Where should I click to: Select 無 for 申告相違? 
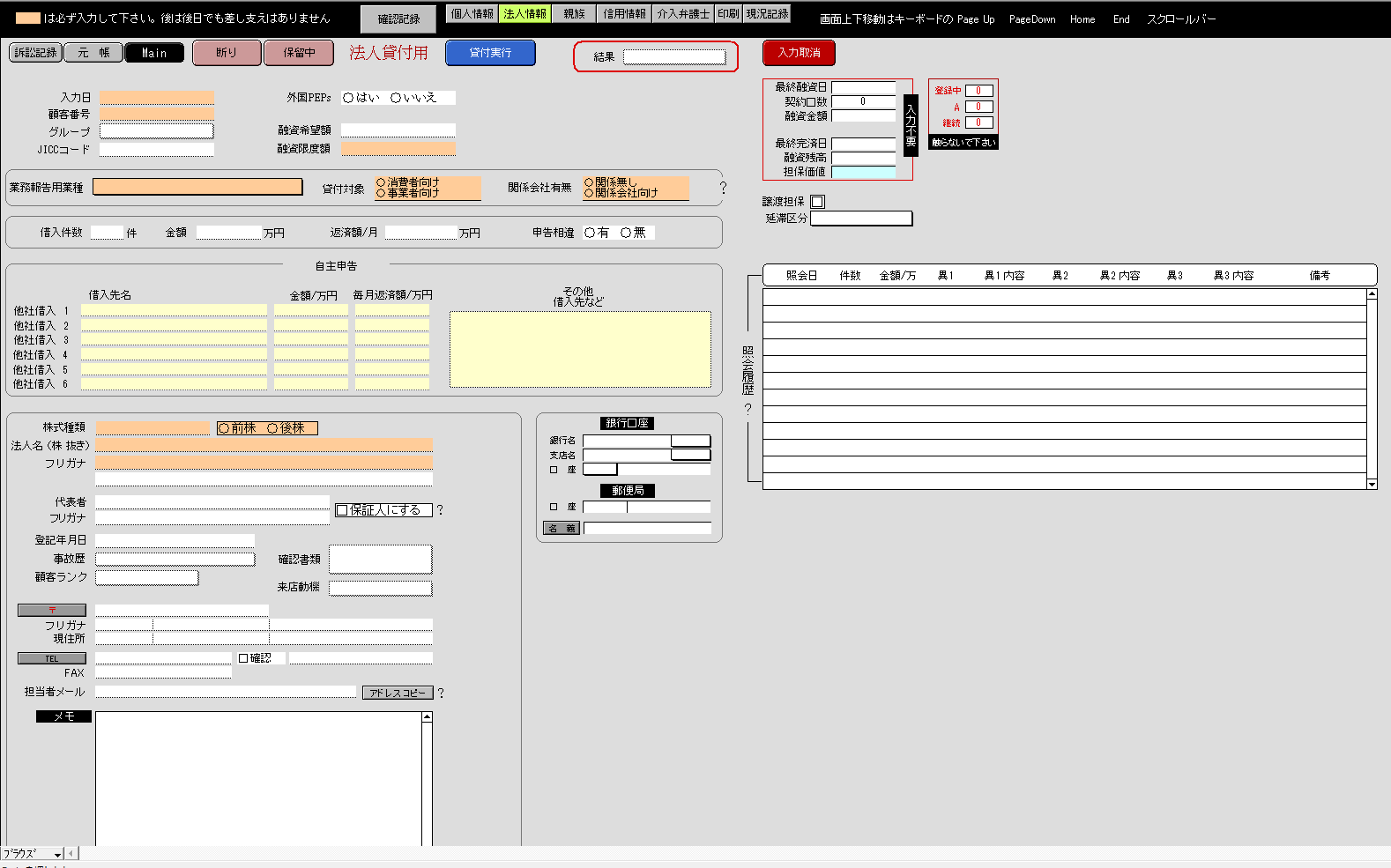[x=626, y=233]
